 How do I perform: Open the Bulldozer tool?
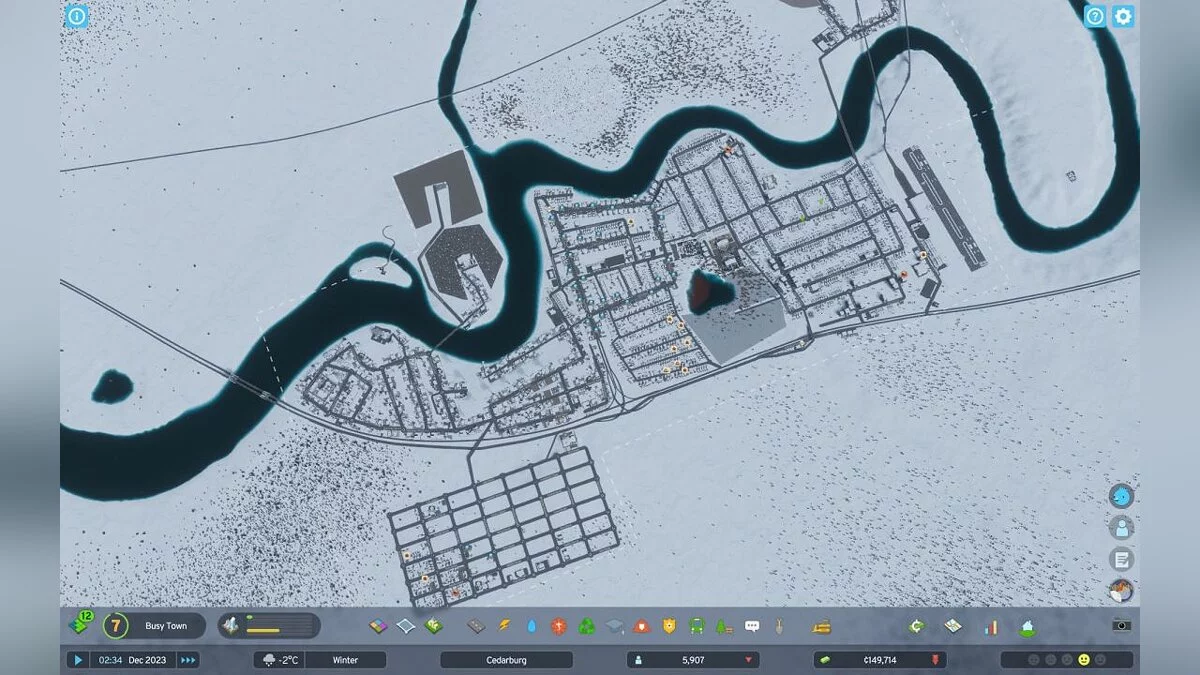coord(821,627)
